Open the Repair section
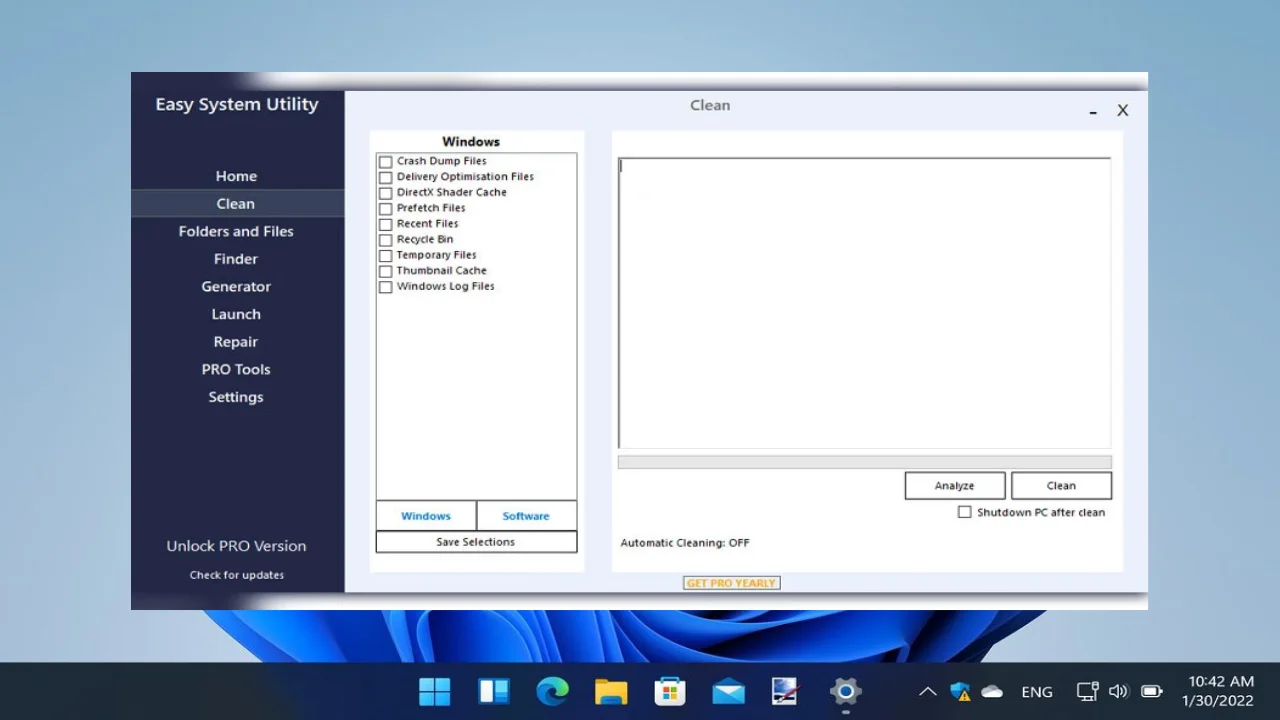The image size is (1280, 720). 236,342
